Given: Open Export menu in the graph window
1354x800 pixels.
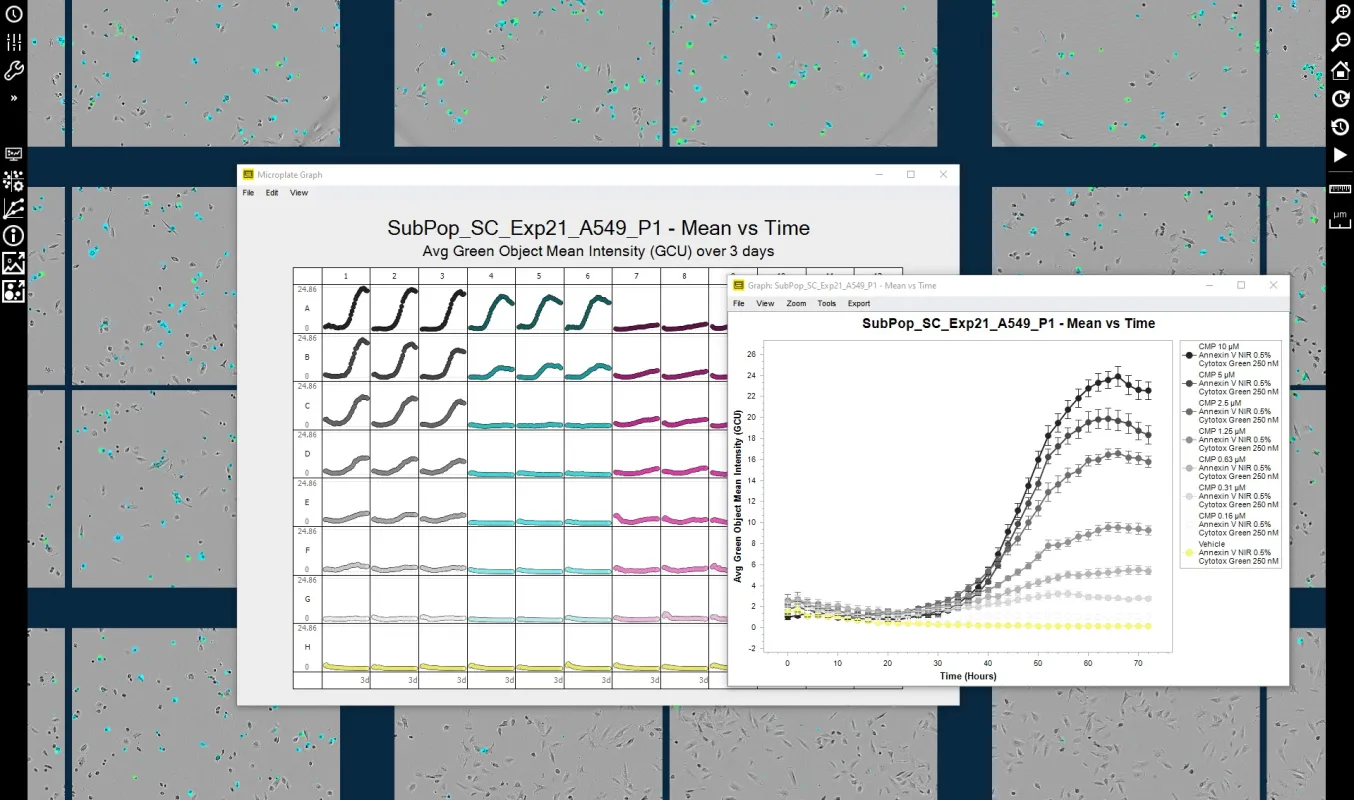Looking at the screenshot, I should [859, 303].
